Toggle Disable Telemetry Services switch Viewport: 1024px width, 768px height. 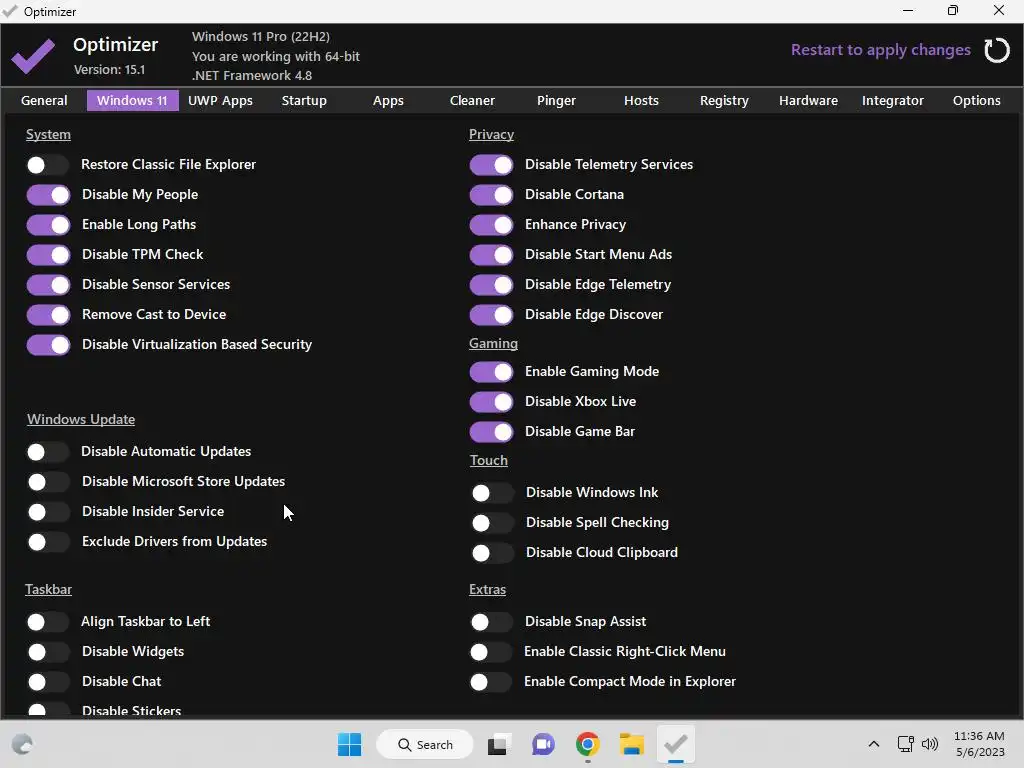(491, 165)
